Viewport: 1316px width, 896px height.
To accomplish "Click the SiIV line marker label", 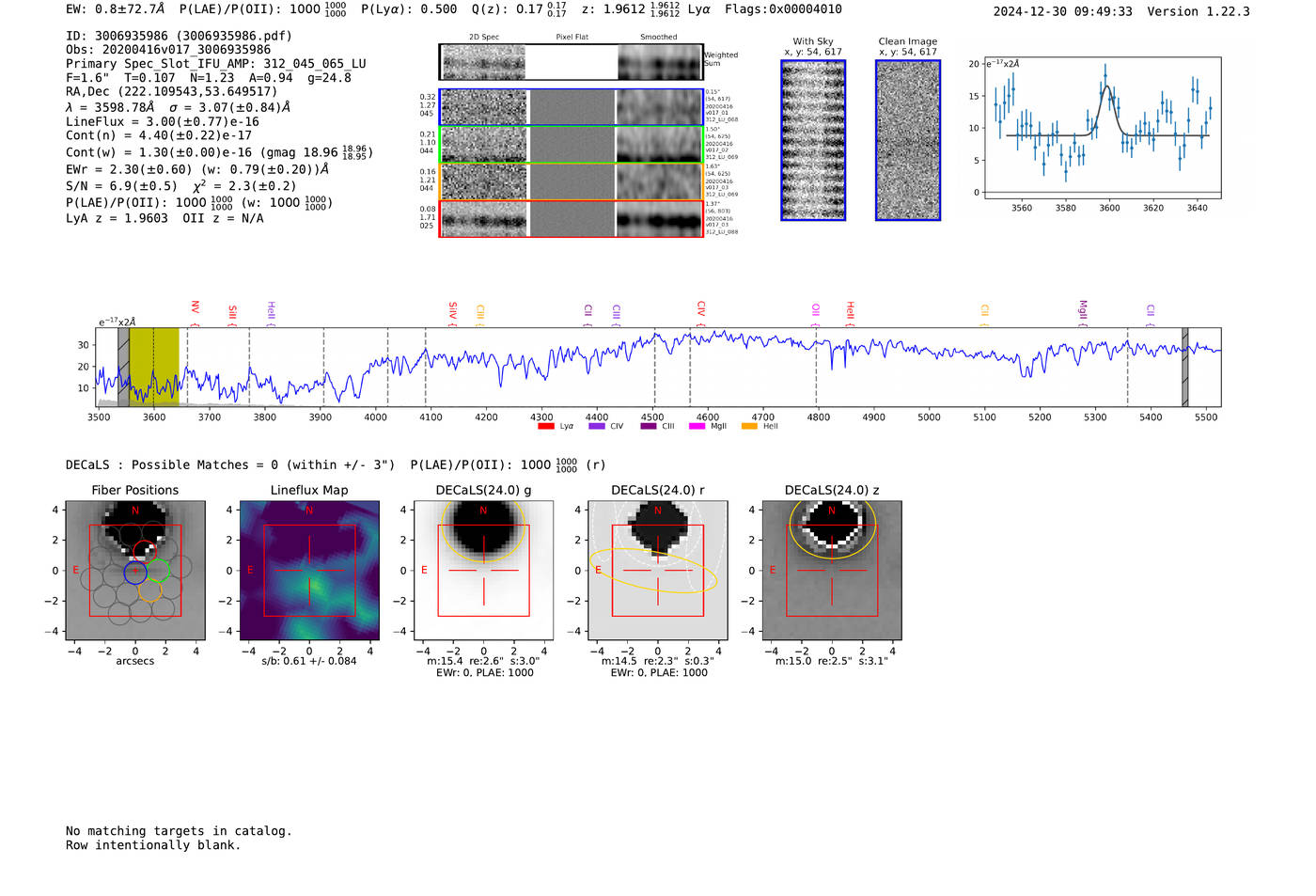I will (x=452, y=310).
